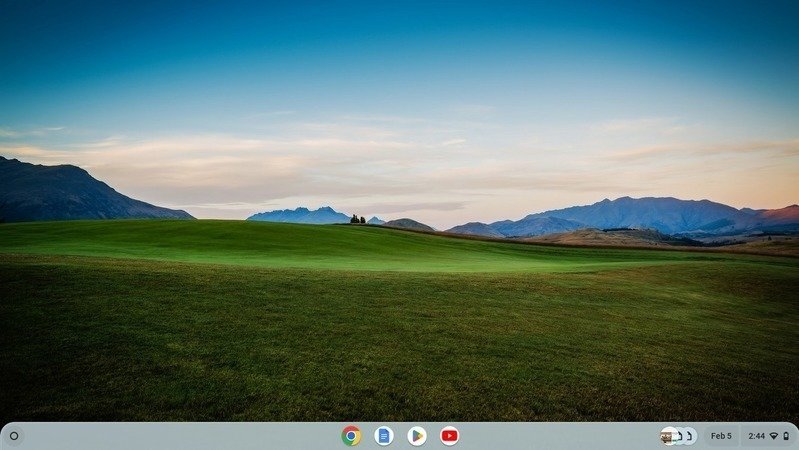
Task: Click the dark mountain on the left
Action: [60, 195]
